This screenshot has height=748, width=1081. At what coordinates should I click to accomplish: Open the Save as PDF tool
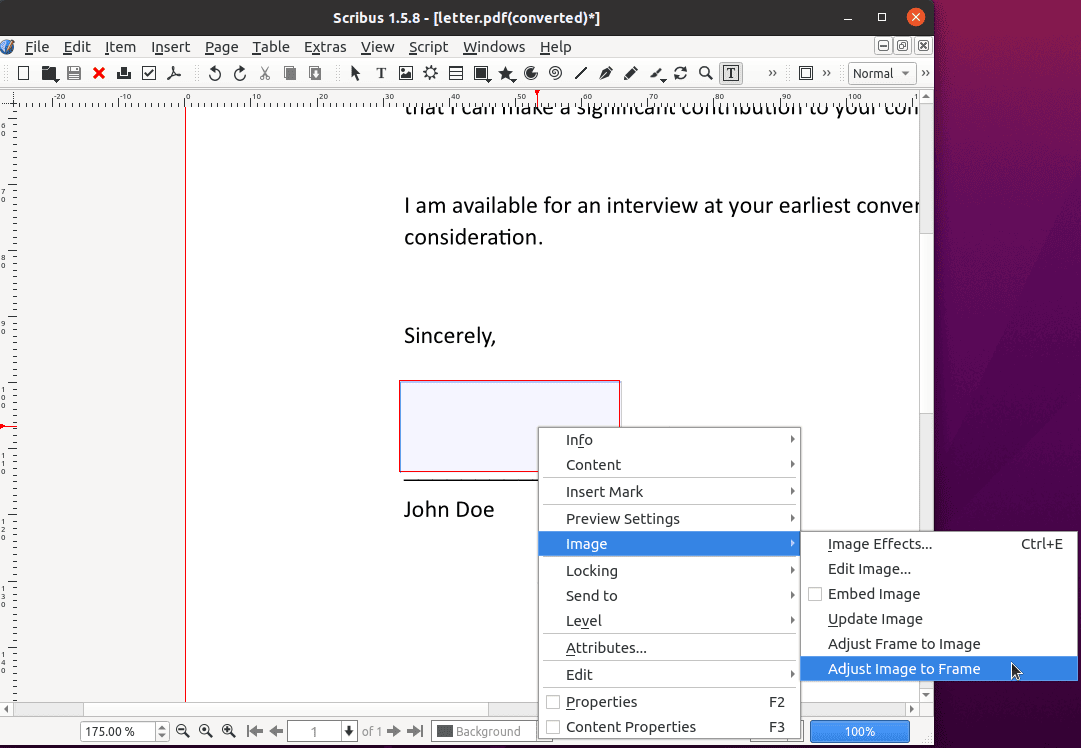click(x=173, y=73)
